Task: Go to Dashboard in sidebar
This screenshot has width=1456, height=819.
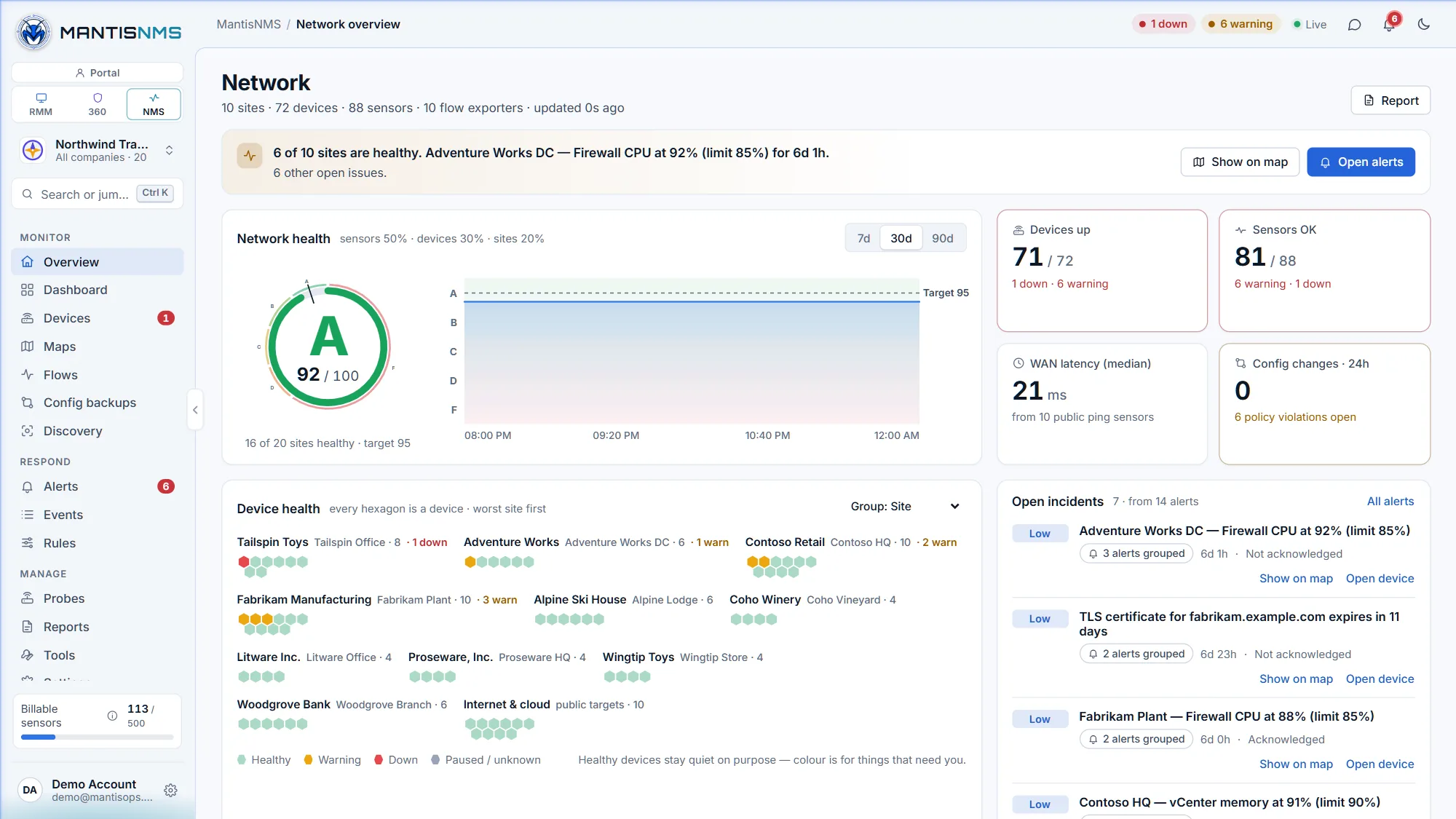Action: coord(98,290)
